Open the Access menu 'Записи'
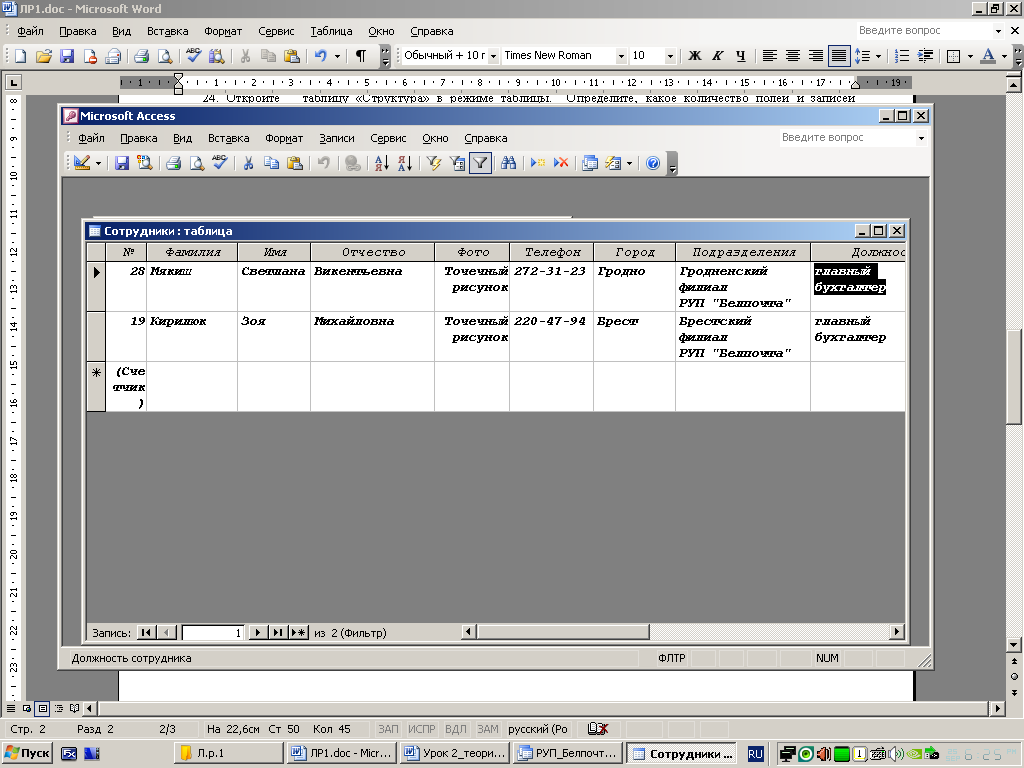Viewport: 1024px width, 768px height. [x=337, y=138]
